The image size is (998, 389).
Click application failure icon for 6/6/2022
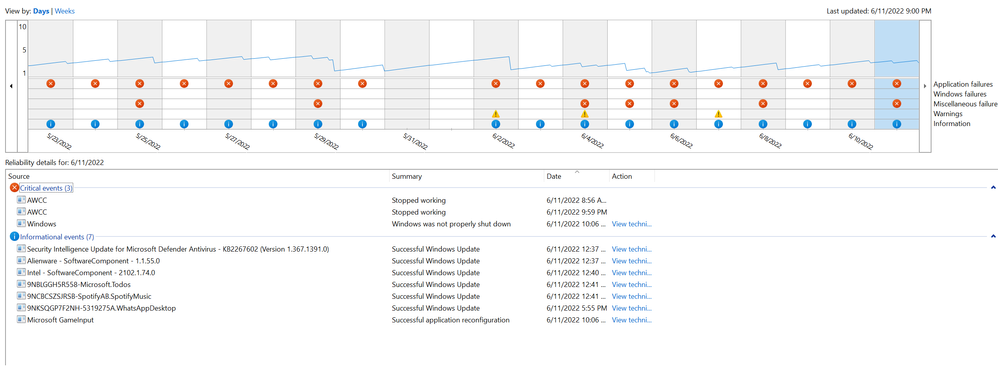tap(674, 83)
